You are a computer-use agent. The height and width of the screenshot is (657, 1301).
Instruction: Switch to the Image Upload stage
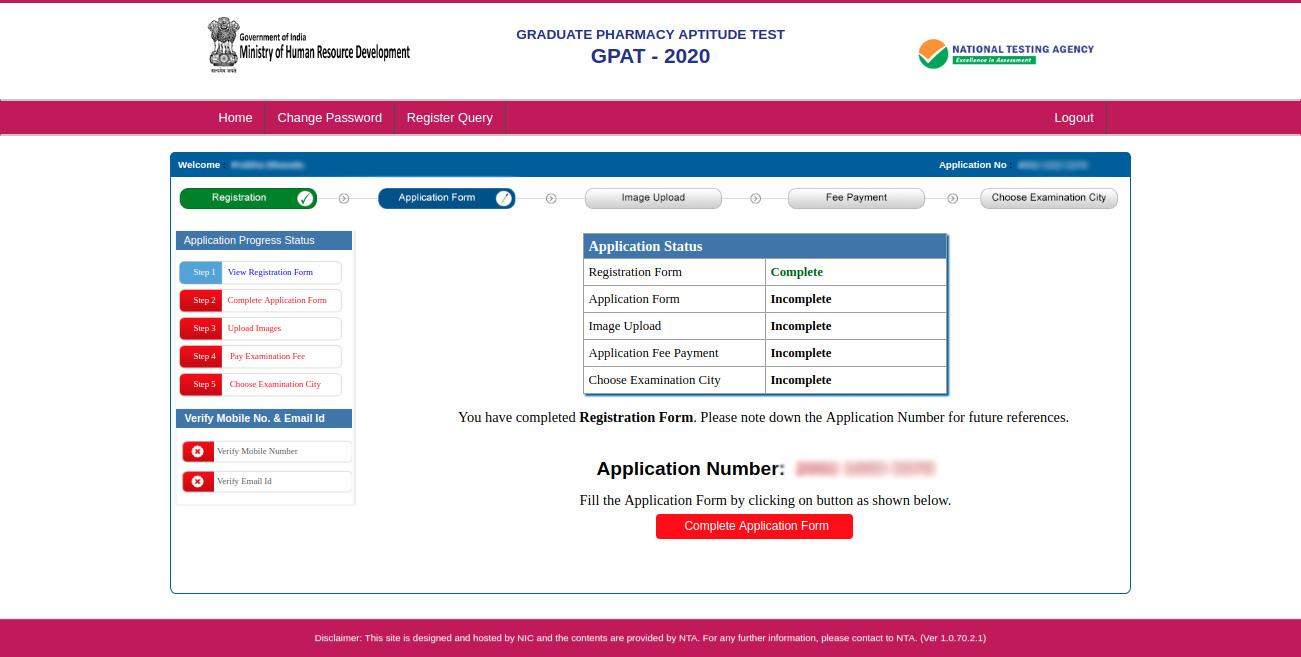click(x=653, y=198)
